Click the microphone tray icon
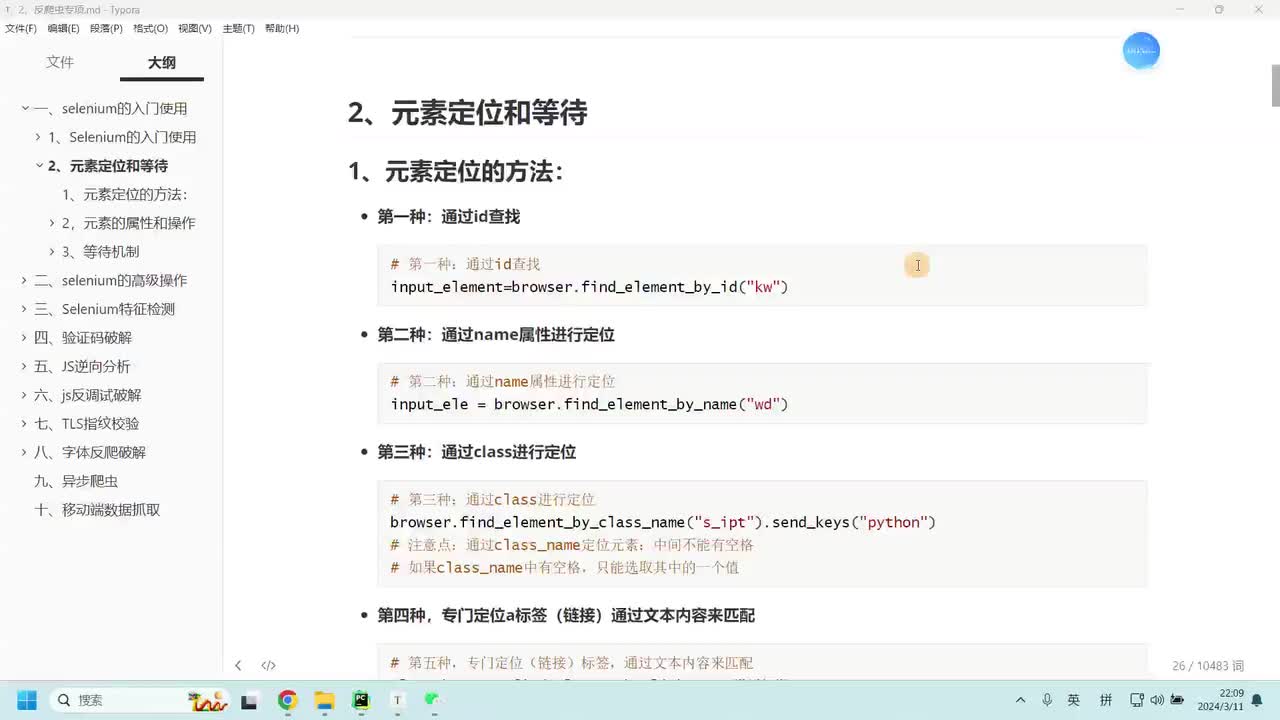 [x=1047, y=700]
